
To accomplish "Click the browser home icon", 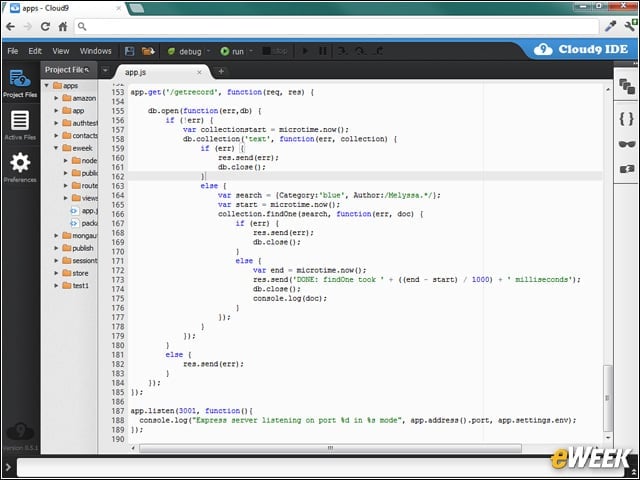I will (x=62, y=27).
